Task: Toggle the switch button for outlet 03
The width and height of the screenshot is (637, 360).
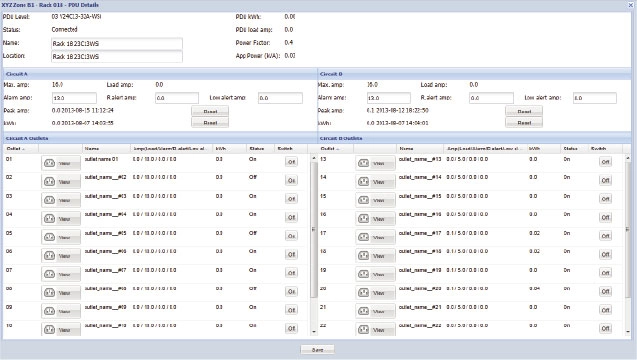Action: 291,199
